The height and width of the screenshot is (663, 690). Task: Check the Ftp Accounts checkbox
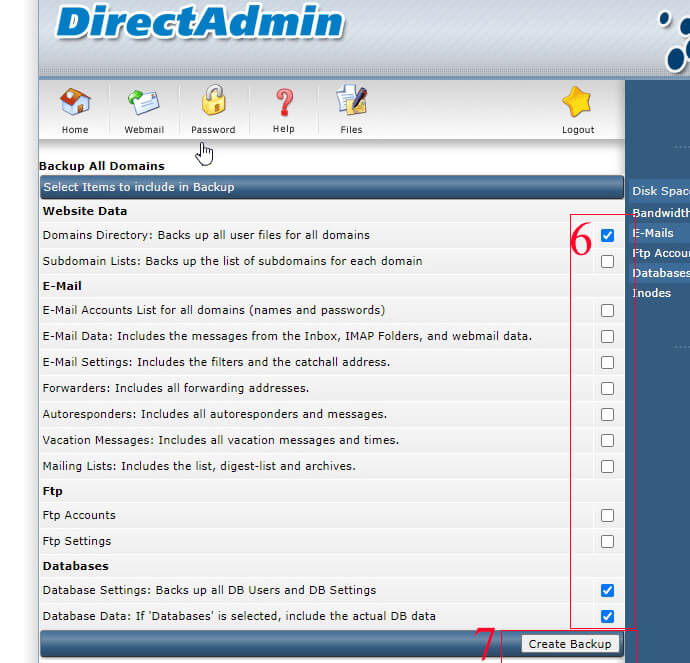click(x=607, y=515)
